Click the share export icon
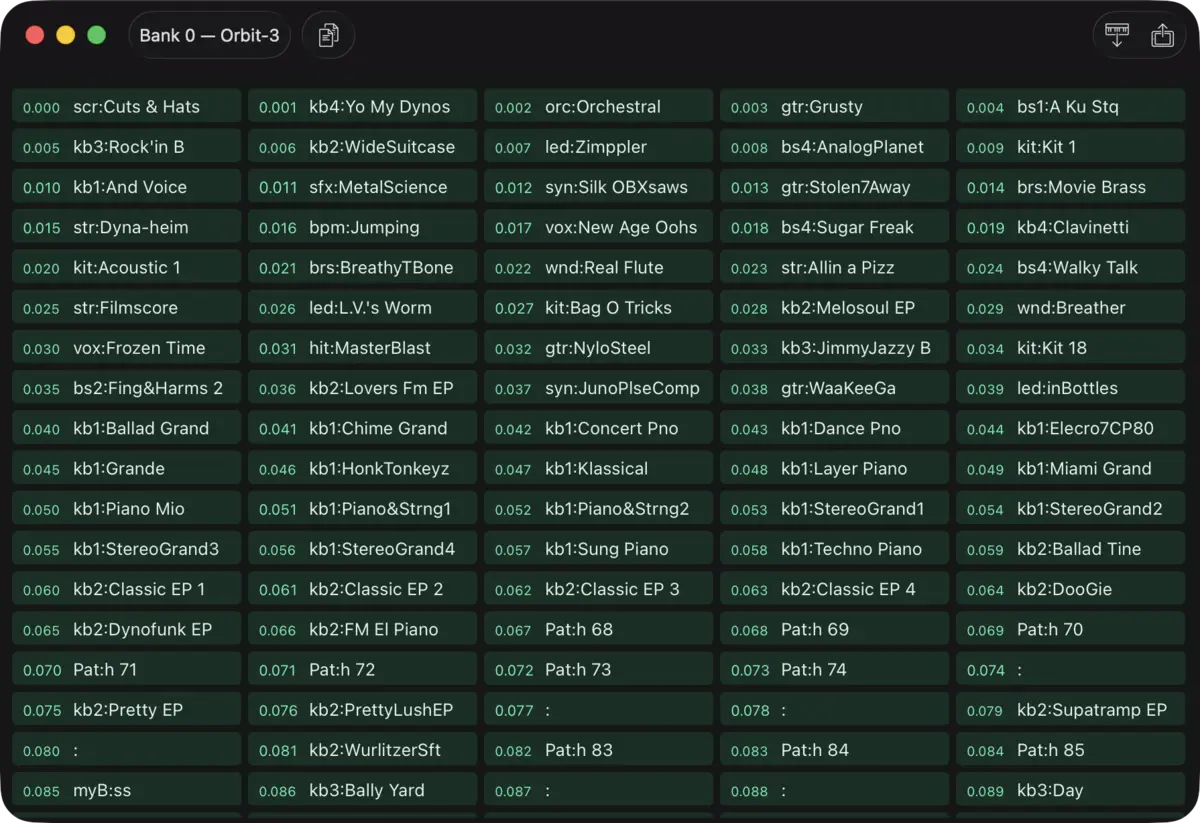1200x823 pixels. click(1162, 35)
